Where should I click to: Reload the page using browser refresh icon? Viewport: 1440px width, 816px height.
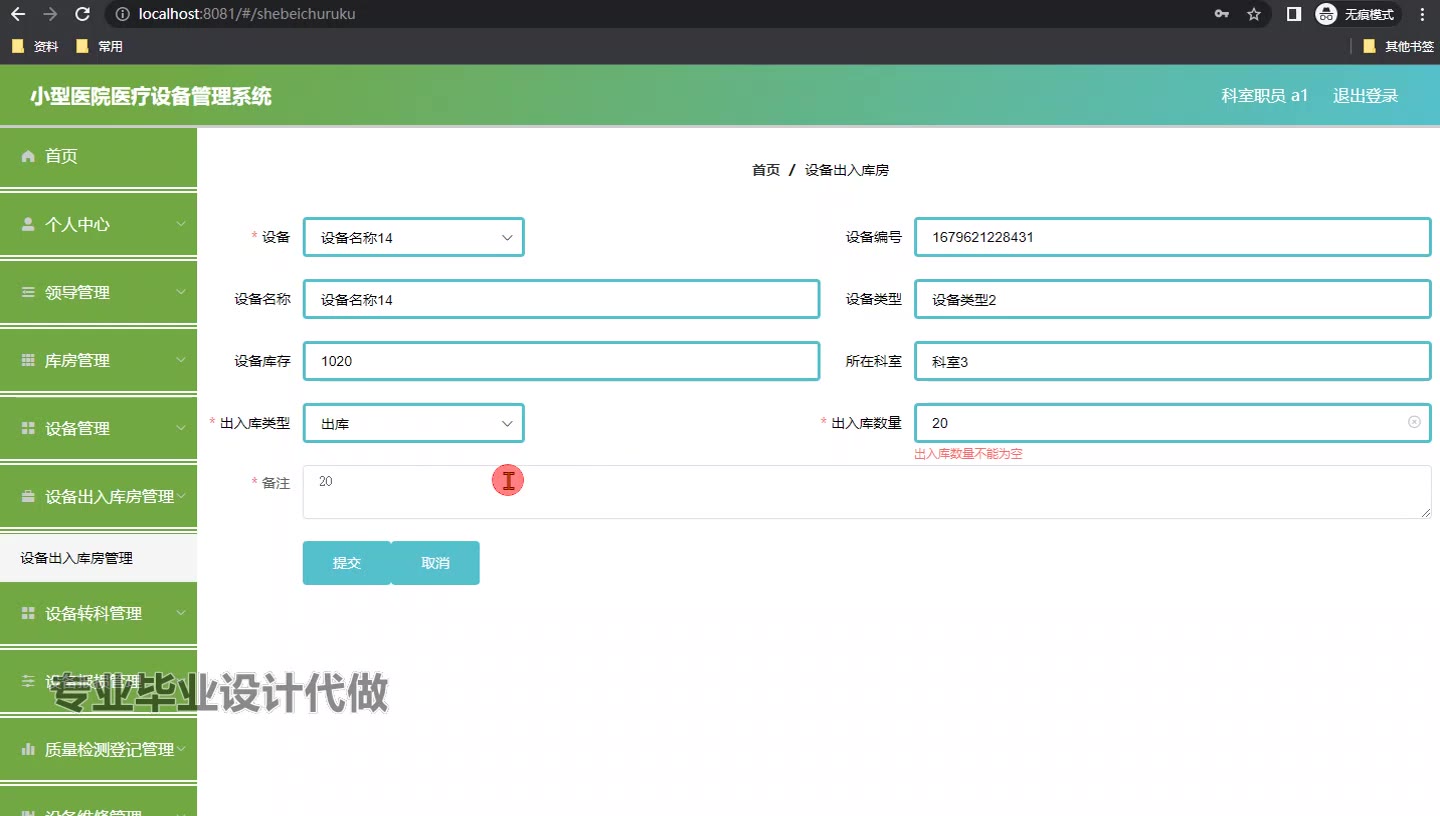point(83,14)
